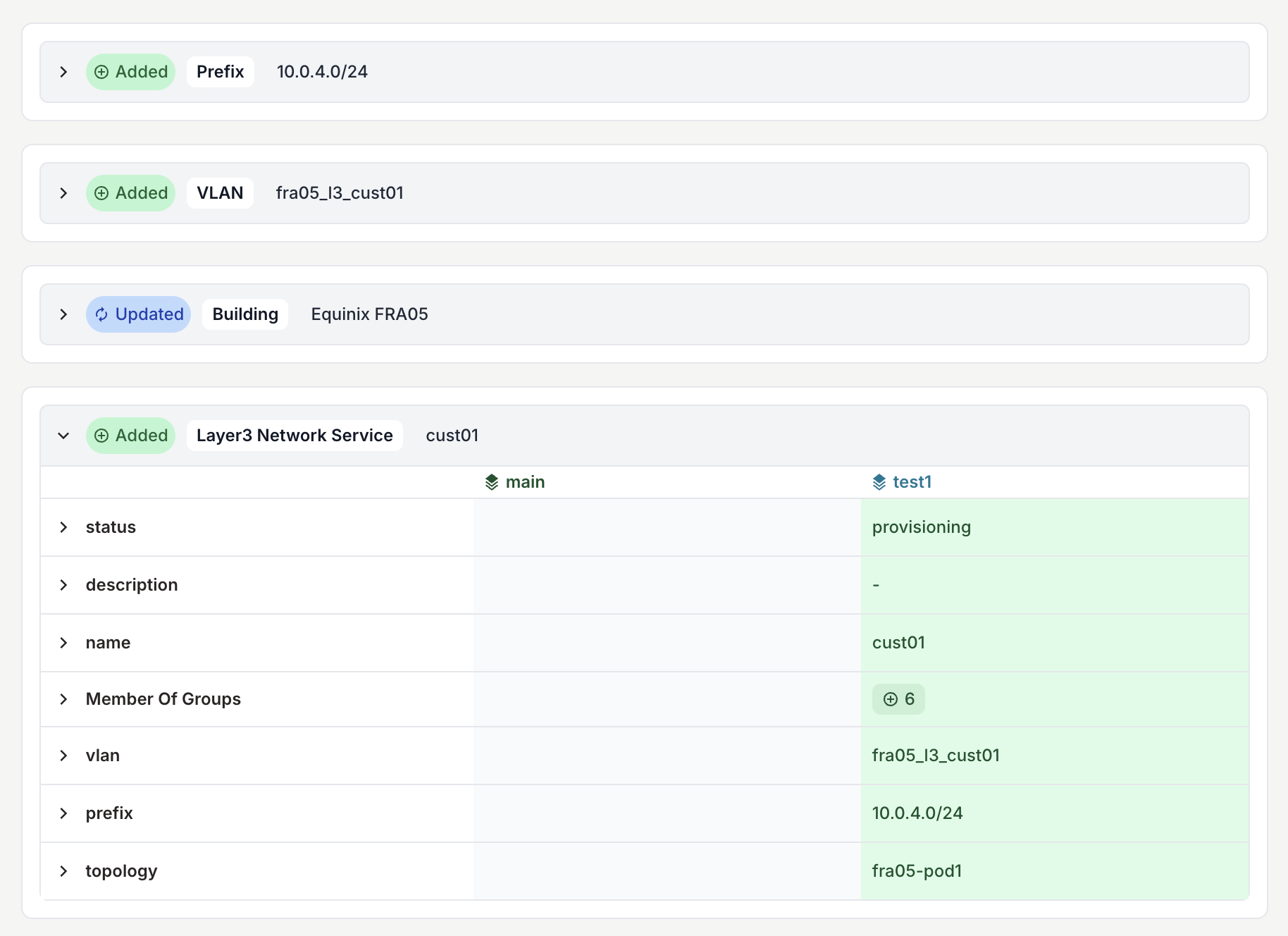Collapse the Layer3 Network Service cust01 section
This screenshot has height=936, width=1288.
(x=63, y=436)
